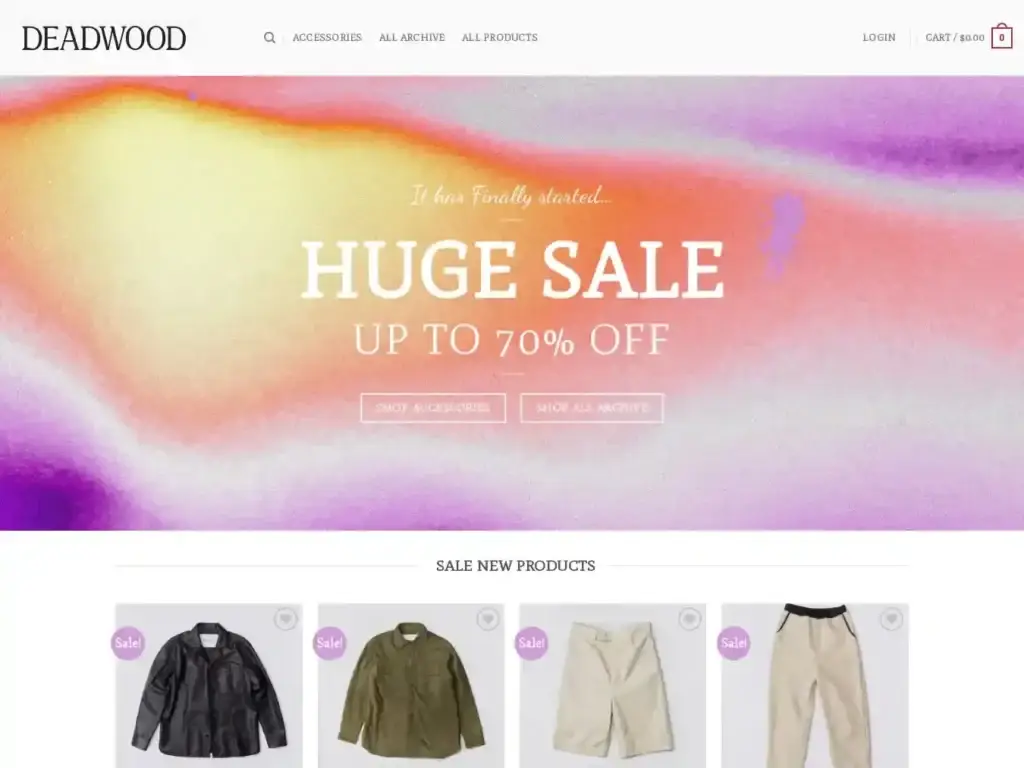Open the Accessories menu item
Image resolution: width=1024 pixels, height=768 pixels.
tap(327, 38)
